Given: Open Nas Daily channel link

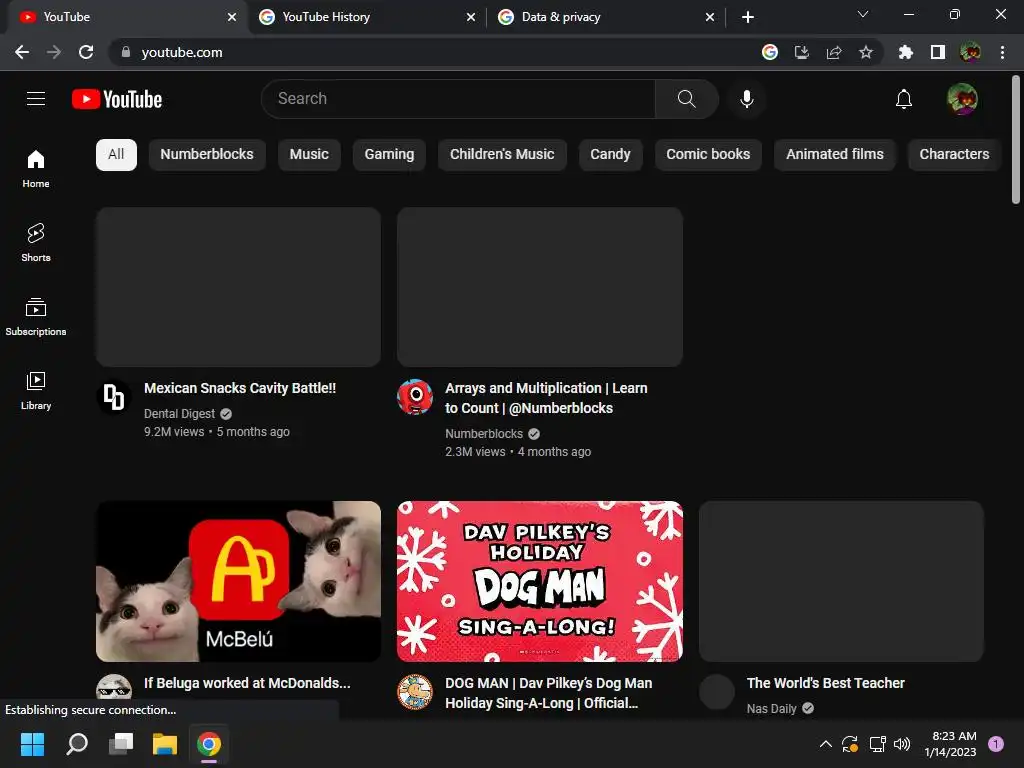Looking at the screenshot, I should 771,709.
